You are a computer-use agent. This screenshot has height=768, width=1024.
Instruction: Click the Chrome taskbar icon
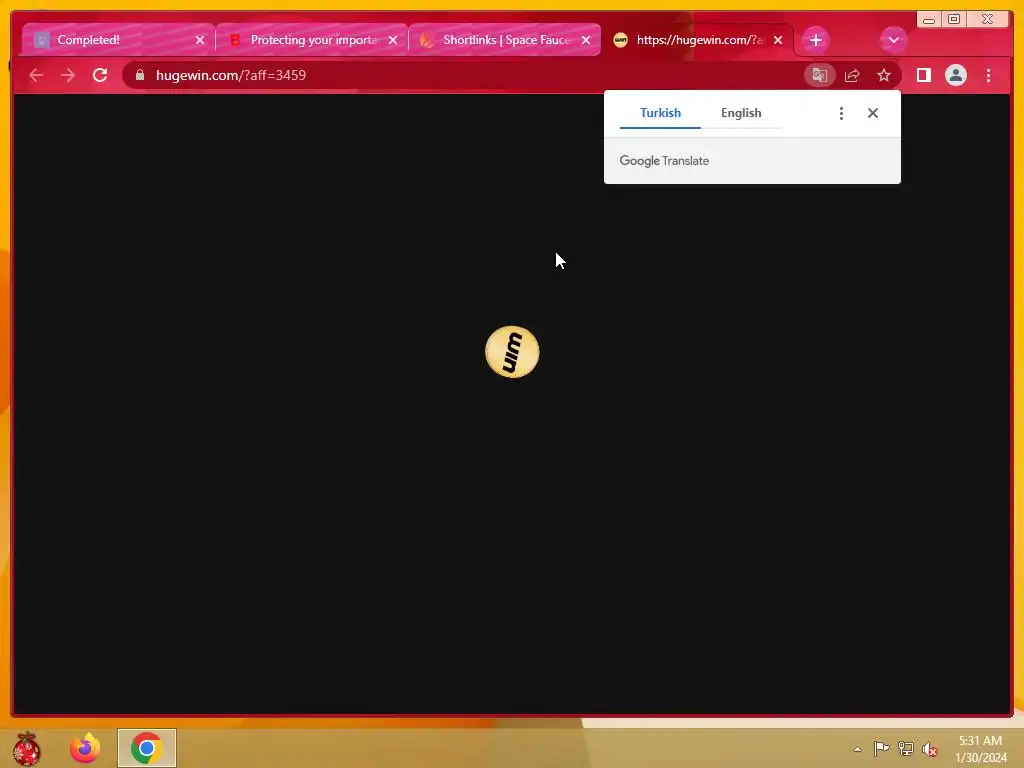point(146,748)
